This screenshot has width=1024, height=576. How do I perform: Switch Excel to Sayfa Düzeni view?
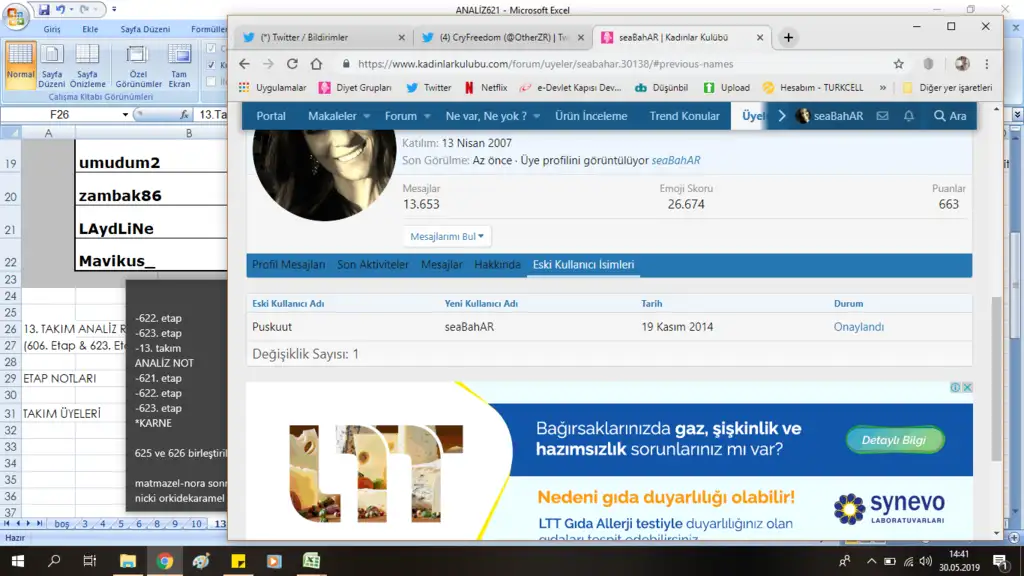(x=52, y=65)
